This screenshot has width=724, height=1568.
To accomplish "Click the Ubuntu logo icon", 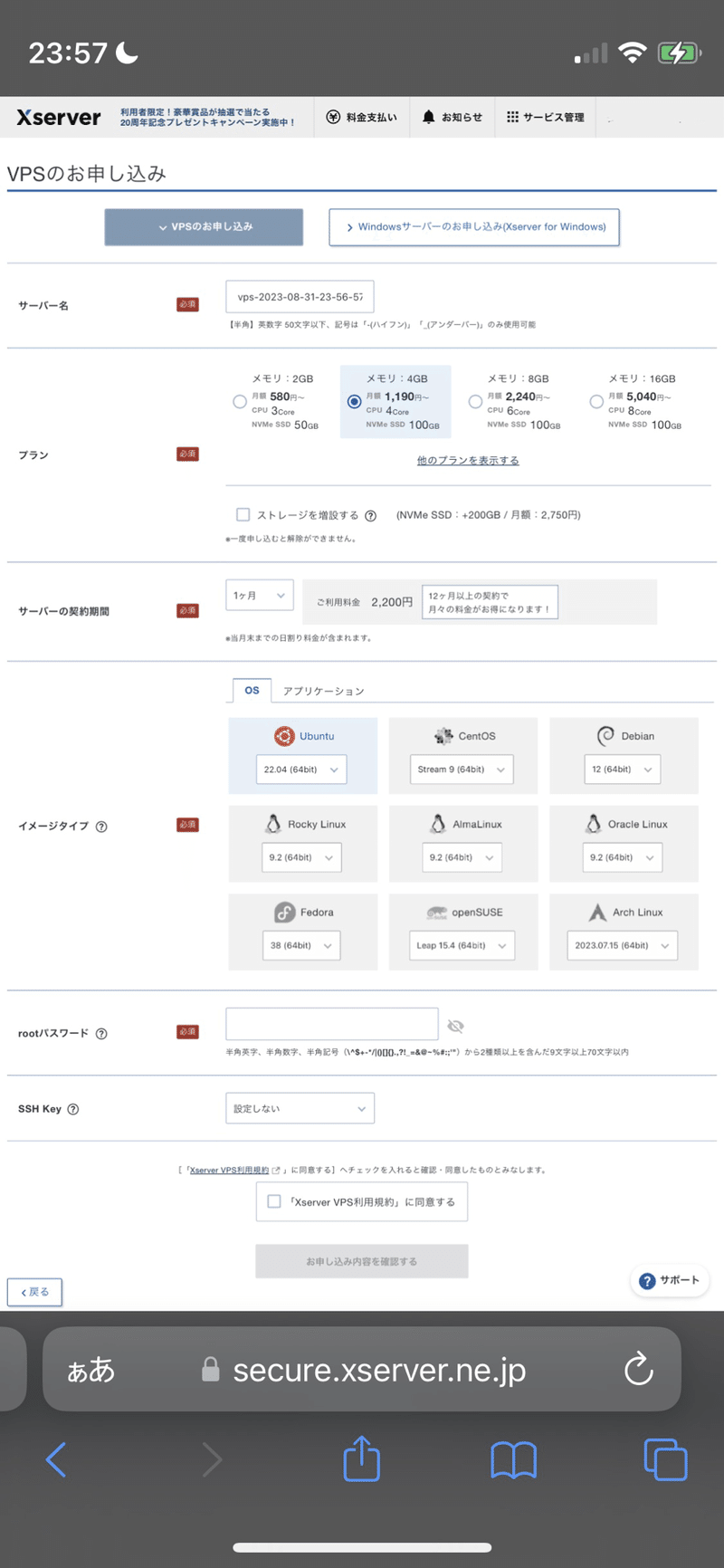I will tap(284, 736).
